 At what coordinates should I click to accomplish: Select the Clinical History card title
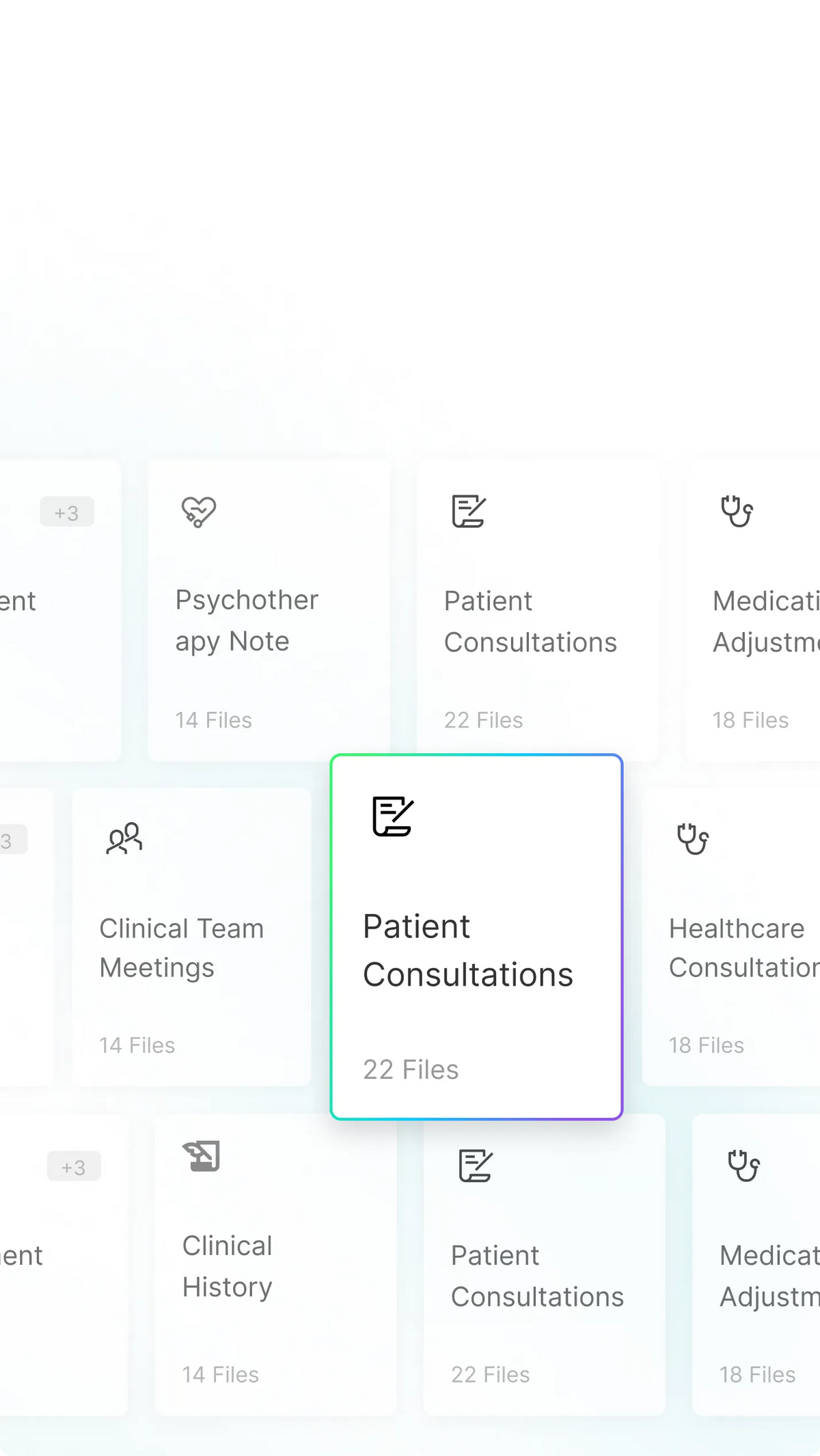(x=228, y=1266)
